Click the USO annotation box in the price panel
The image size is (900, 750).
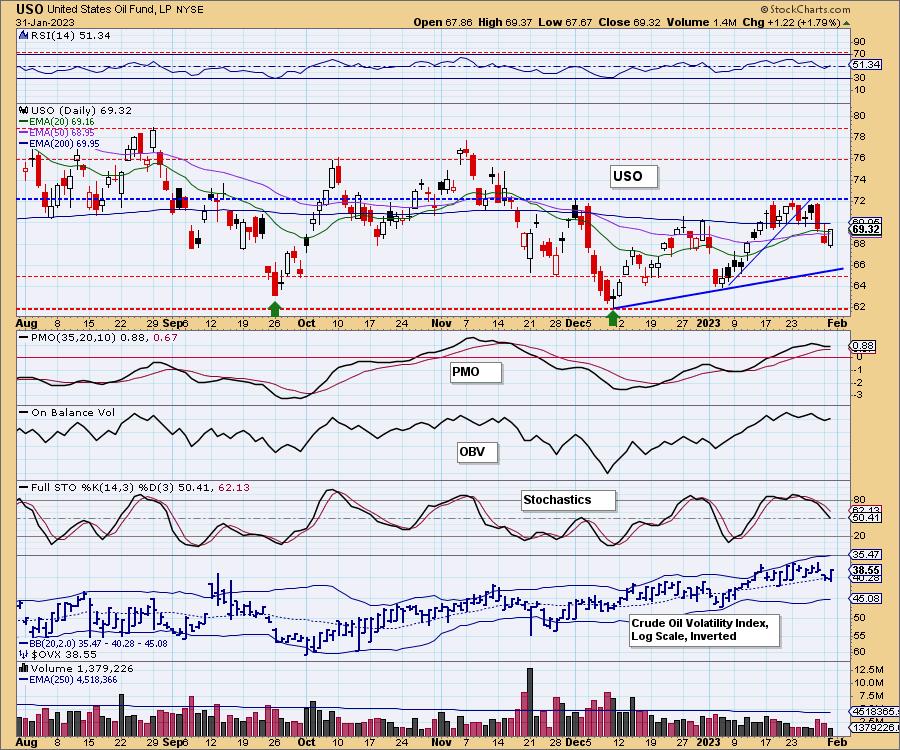(633, 176)
